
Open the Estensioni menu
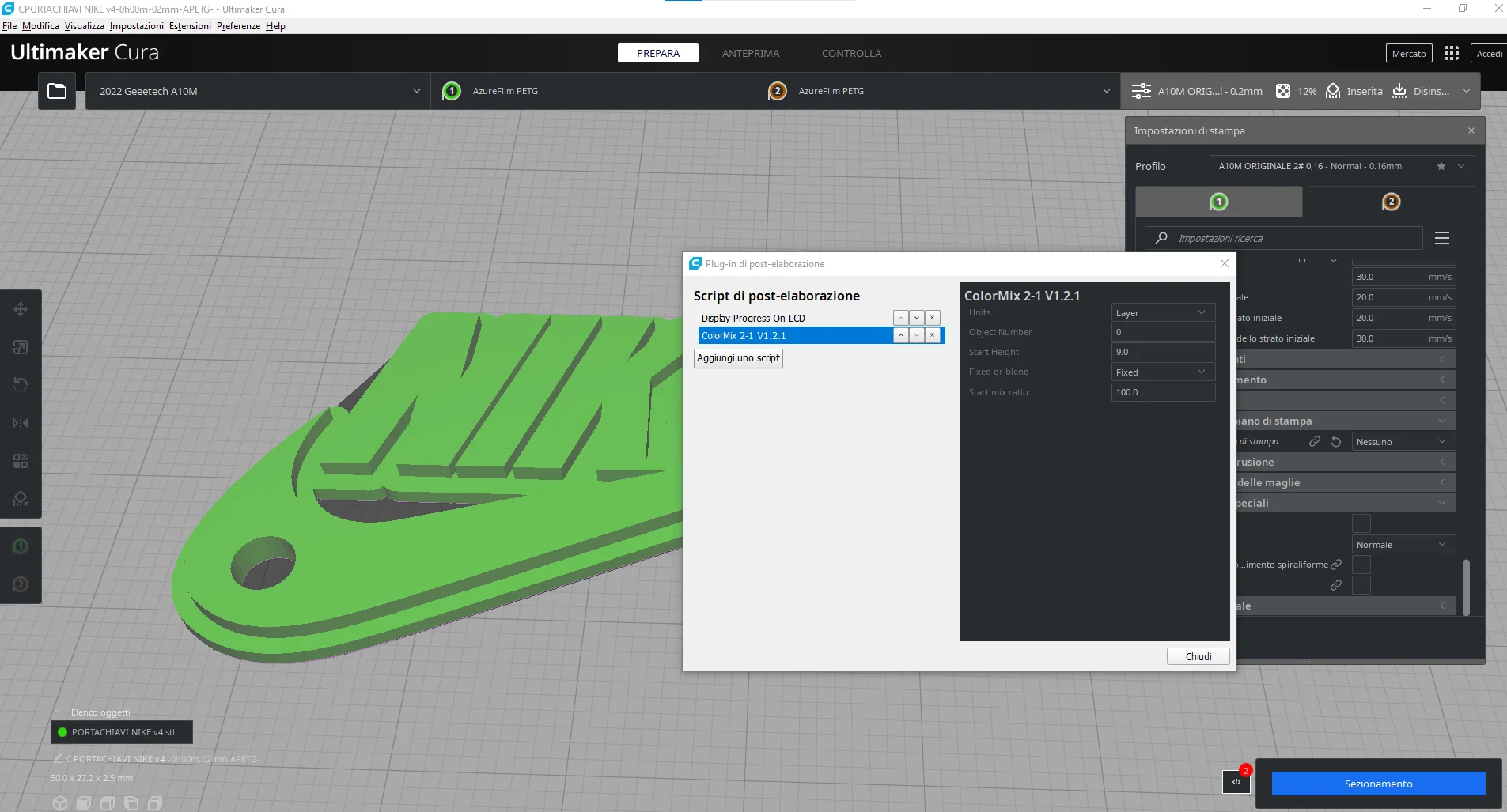(x=190, y=26)
